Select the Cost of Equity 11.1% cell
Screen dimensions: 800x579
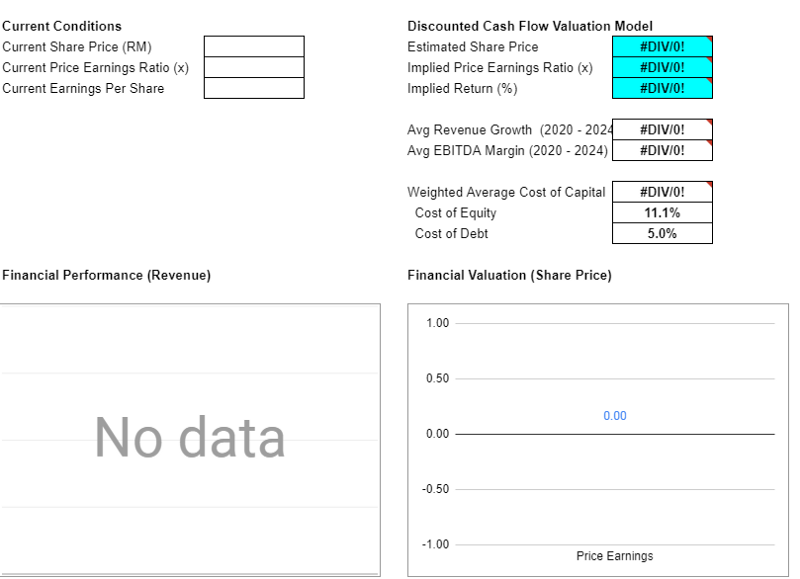[x=661, y=213]
